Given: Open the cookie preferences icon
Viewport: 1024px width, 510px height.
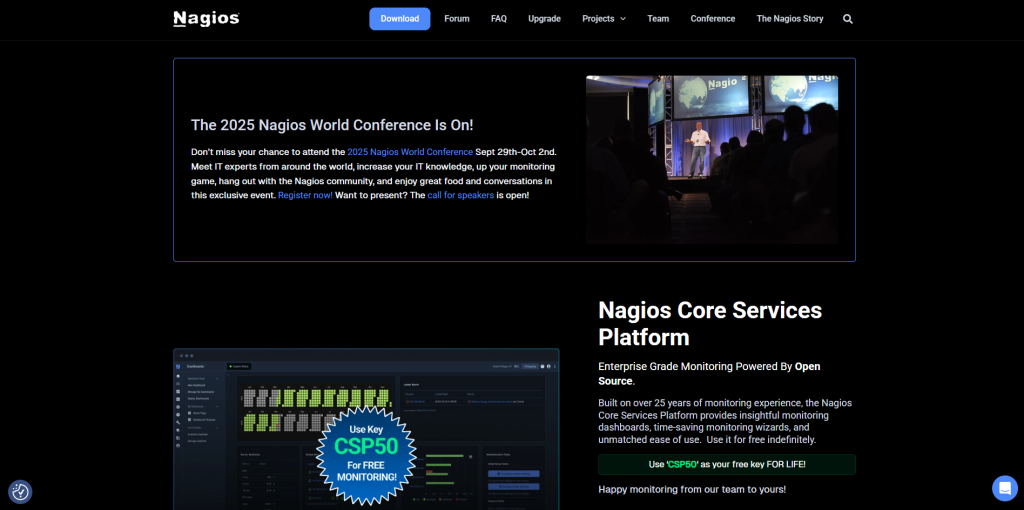Looking at the screenshot, I should [20, 492].
